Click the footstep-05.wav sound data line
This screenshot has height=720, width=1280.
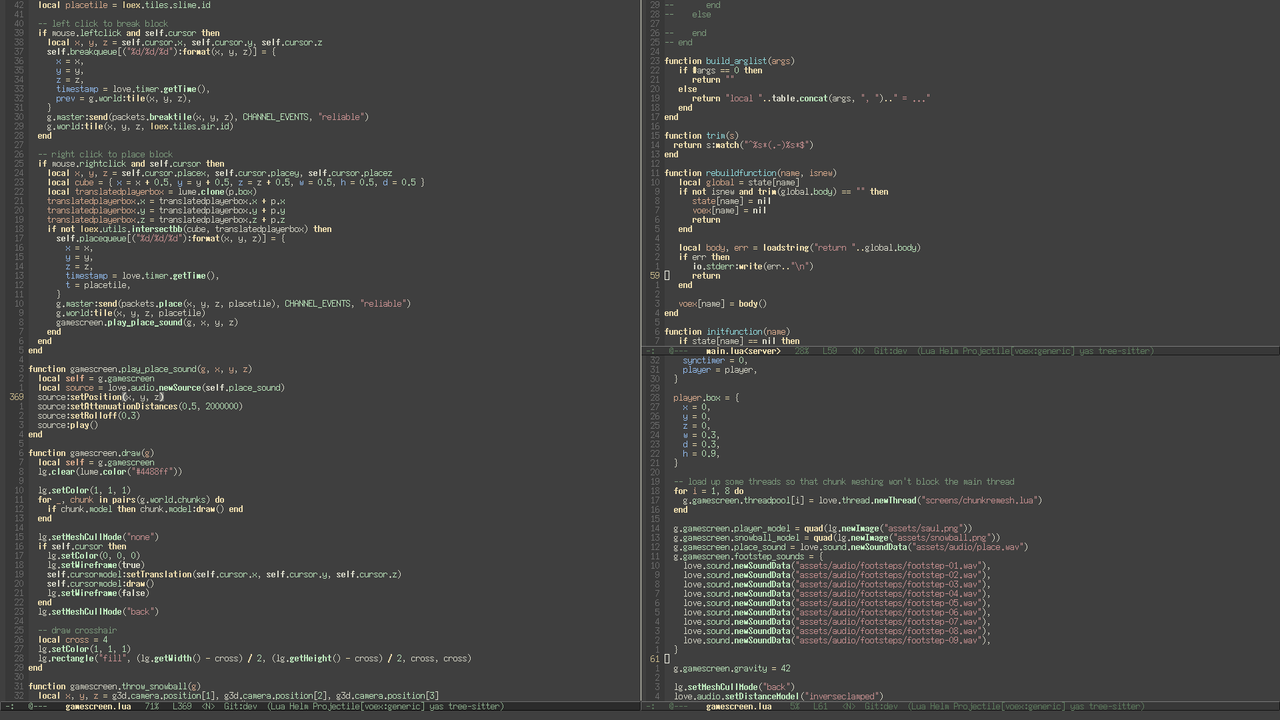(837, 602)
